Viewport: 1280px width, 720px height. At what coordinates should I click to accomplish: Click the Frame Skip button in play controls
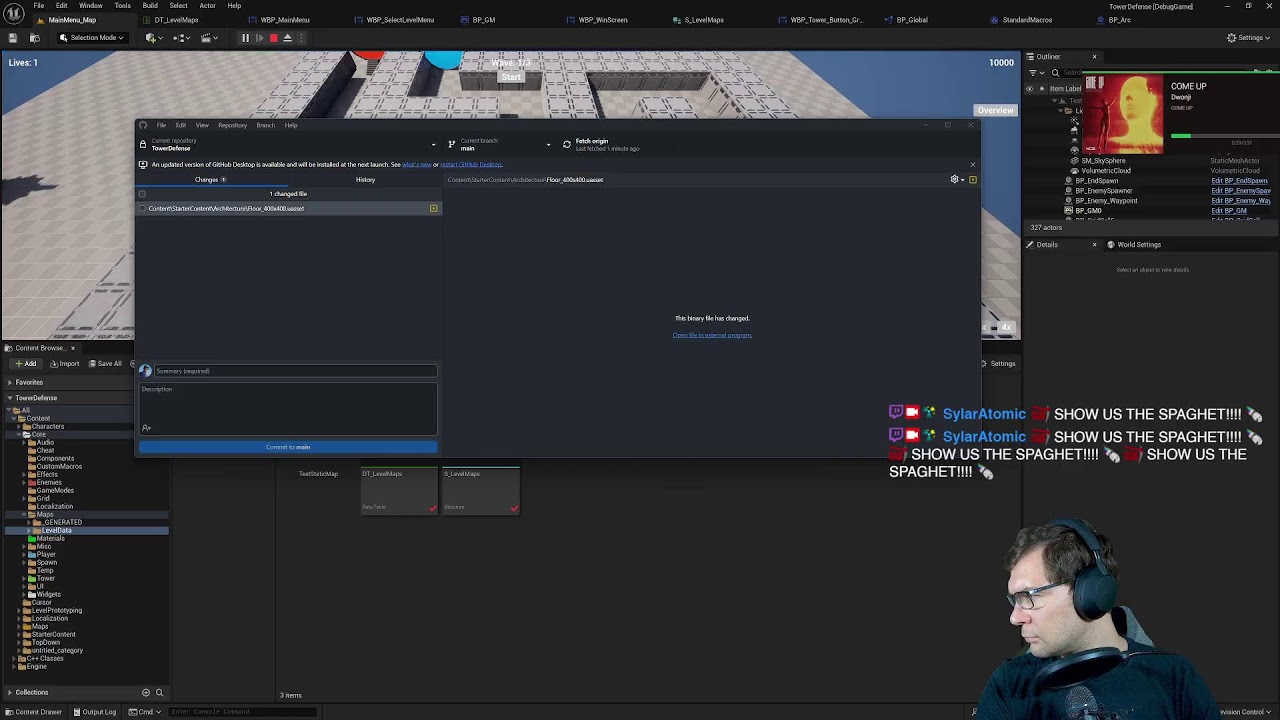click(x=259, y=38)
